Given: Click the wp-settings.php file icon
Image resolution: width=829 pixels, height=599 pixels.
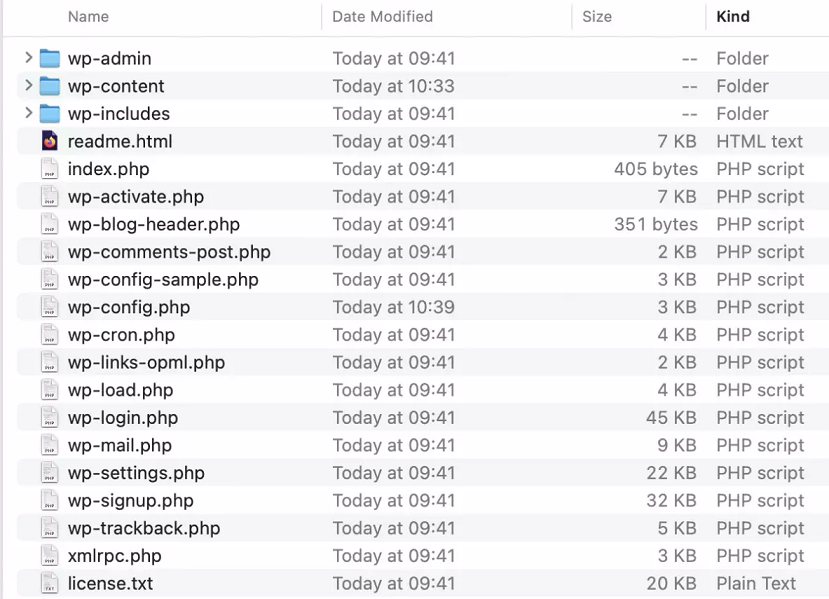Looking at the screenshot, I should pyautogui.click(x=50, y=473).
